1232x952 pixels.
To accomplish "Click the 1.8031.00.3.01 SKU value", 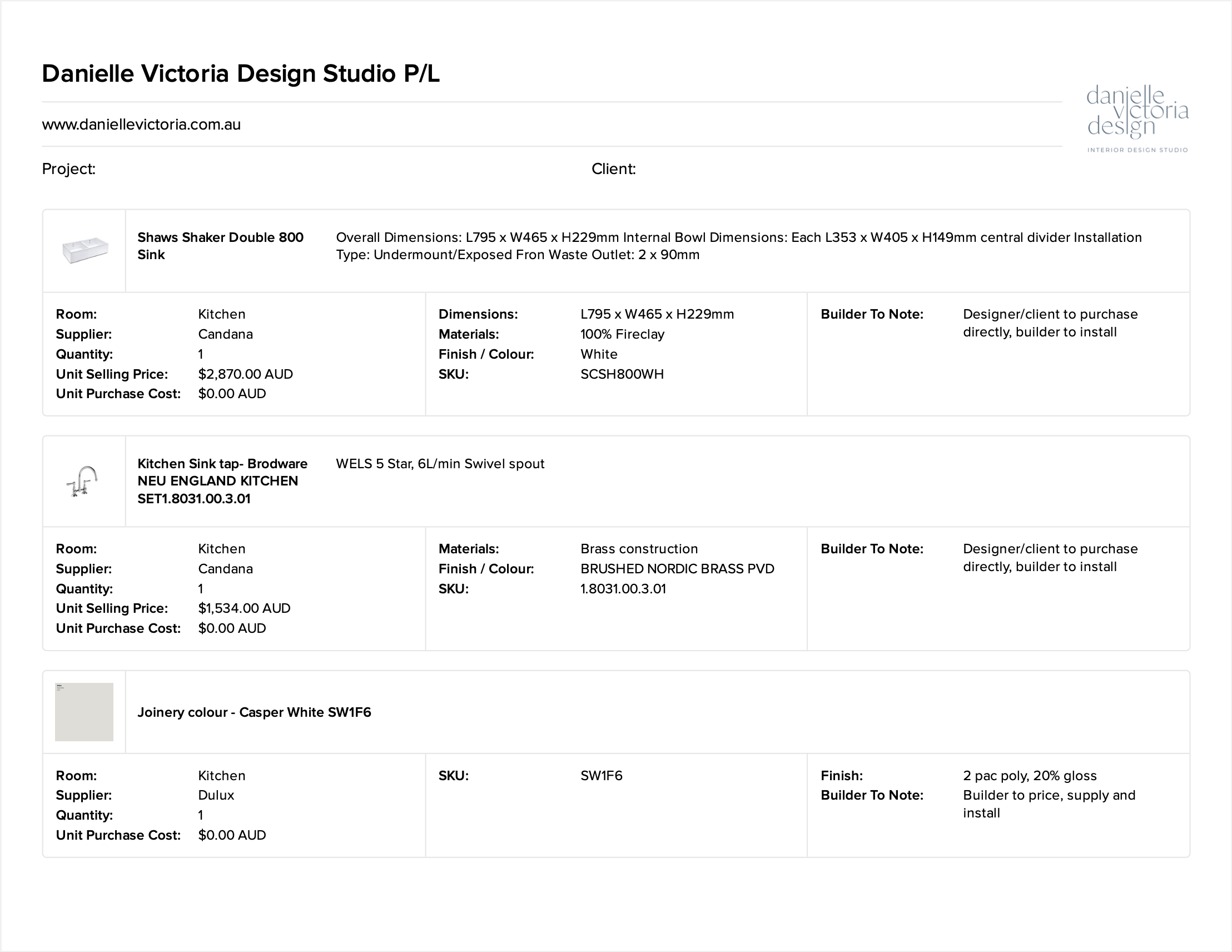I will pos(623,588).
